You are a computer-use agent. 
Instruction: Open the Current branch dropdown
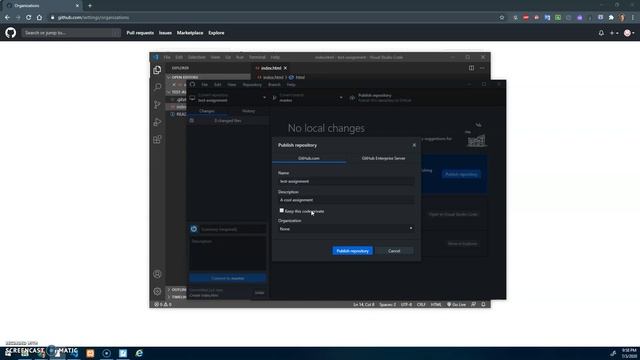tap(307, 98)
